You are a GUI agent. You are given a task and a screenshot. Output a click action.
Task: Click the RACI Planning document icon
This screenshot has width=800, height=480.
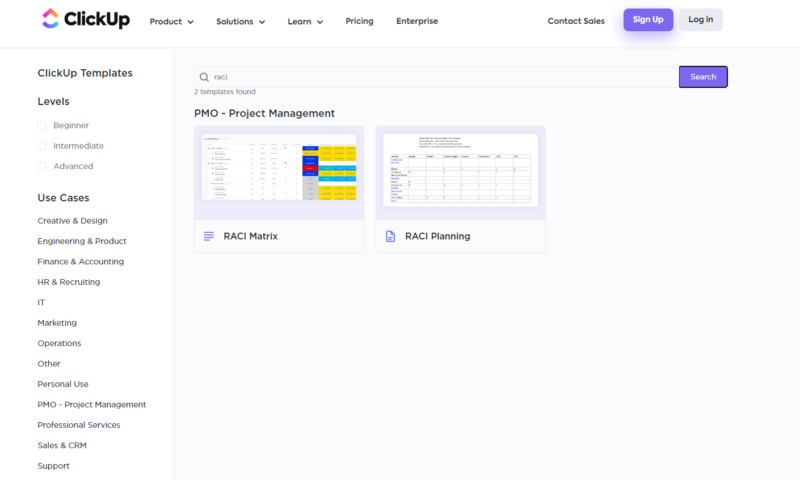coord(390,237)
